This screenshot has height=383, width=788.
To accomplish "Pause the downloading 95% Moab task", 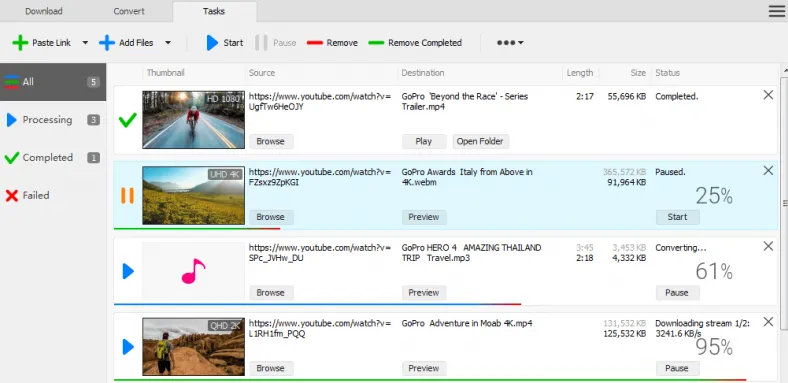I will click(677, 368).
